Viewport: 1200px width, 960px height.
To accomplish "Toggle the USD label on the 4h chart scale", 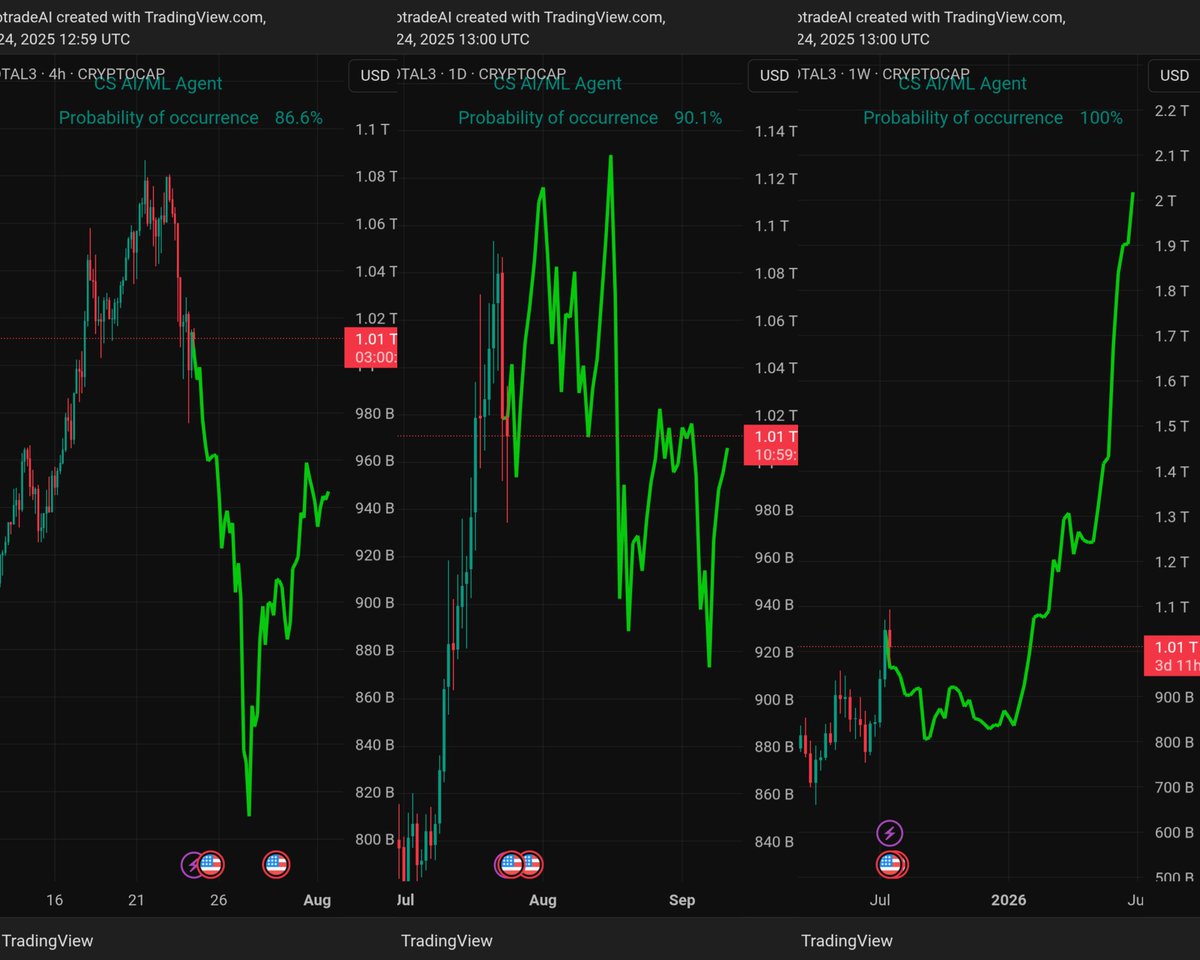I will pos(373,76).
